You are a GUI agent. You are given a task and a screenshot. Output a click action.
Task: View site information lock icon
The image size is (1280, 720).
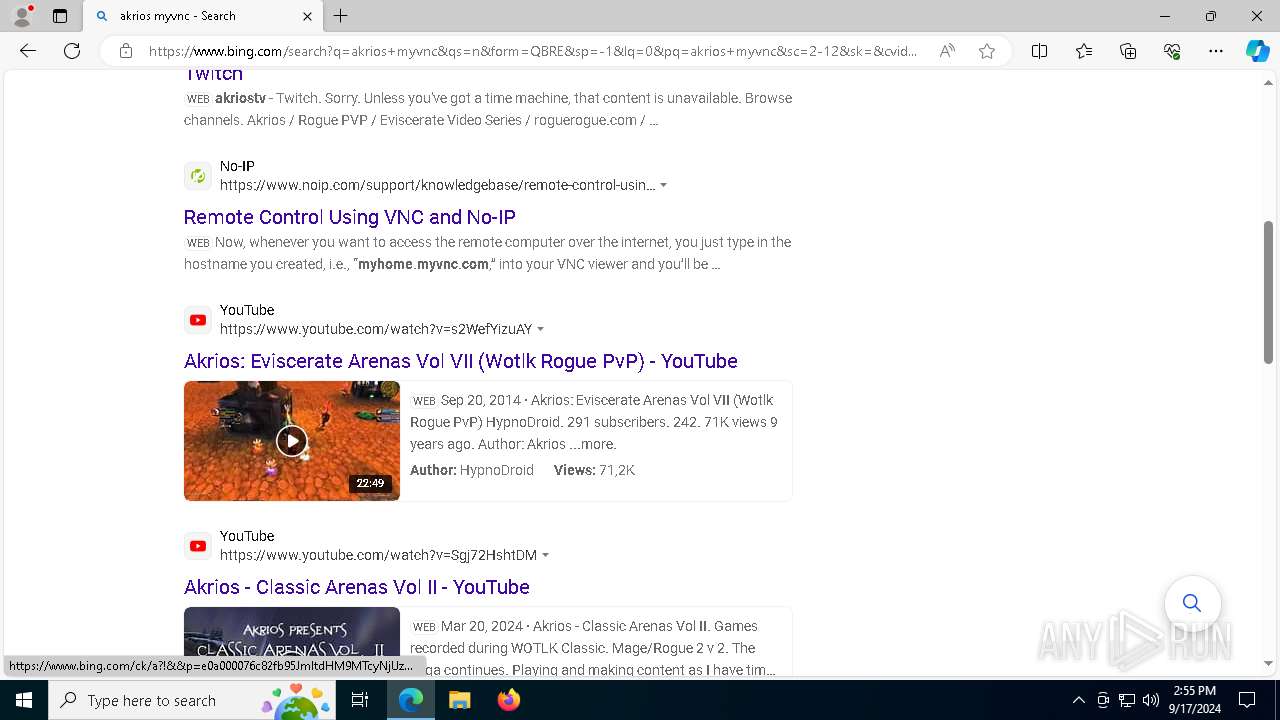click(126, 51)
